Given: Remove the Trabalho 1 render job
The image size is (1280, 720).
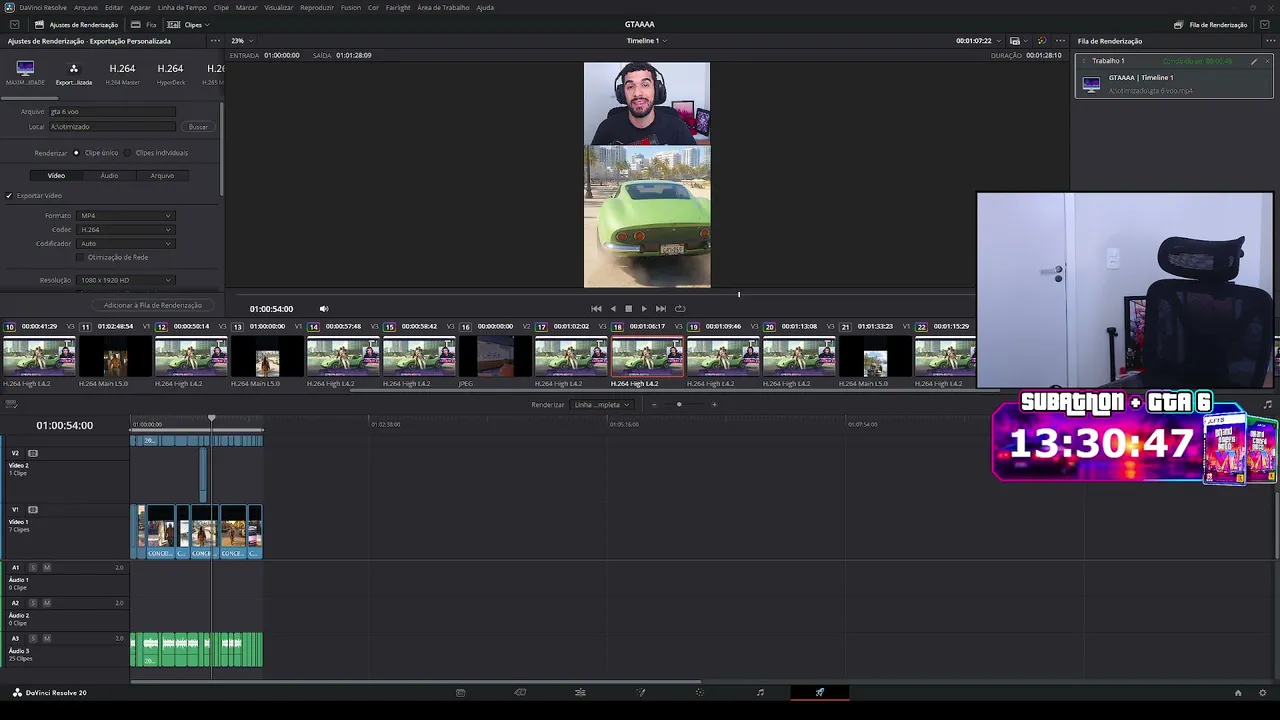Looking at the screenshot, I should click(x=1267, y=61).
